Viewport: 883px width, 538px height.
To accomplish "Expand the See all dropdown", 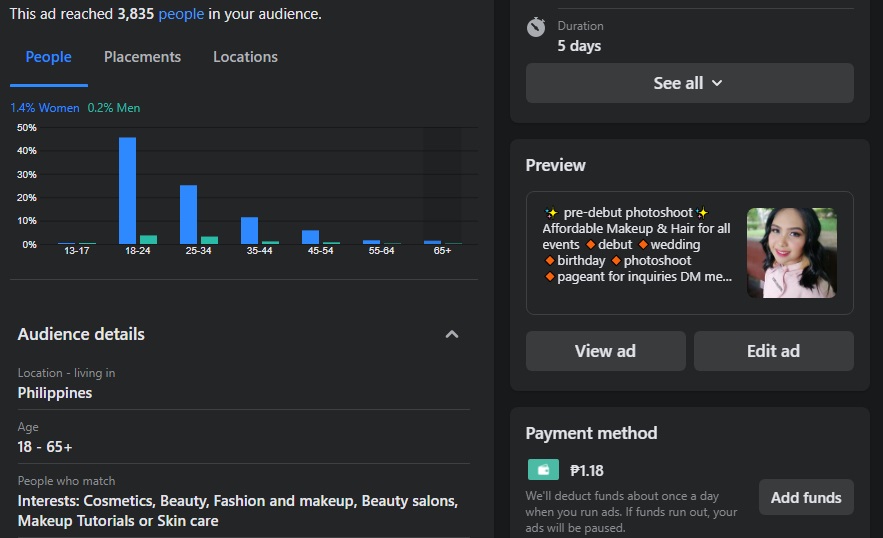I will pos(689,83).
